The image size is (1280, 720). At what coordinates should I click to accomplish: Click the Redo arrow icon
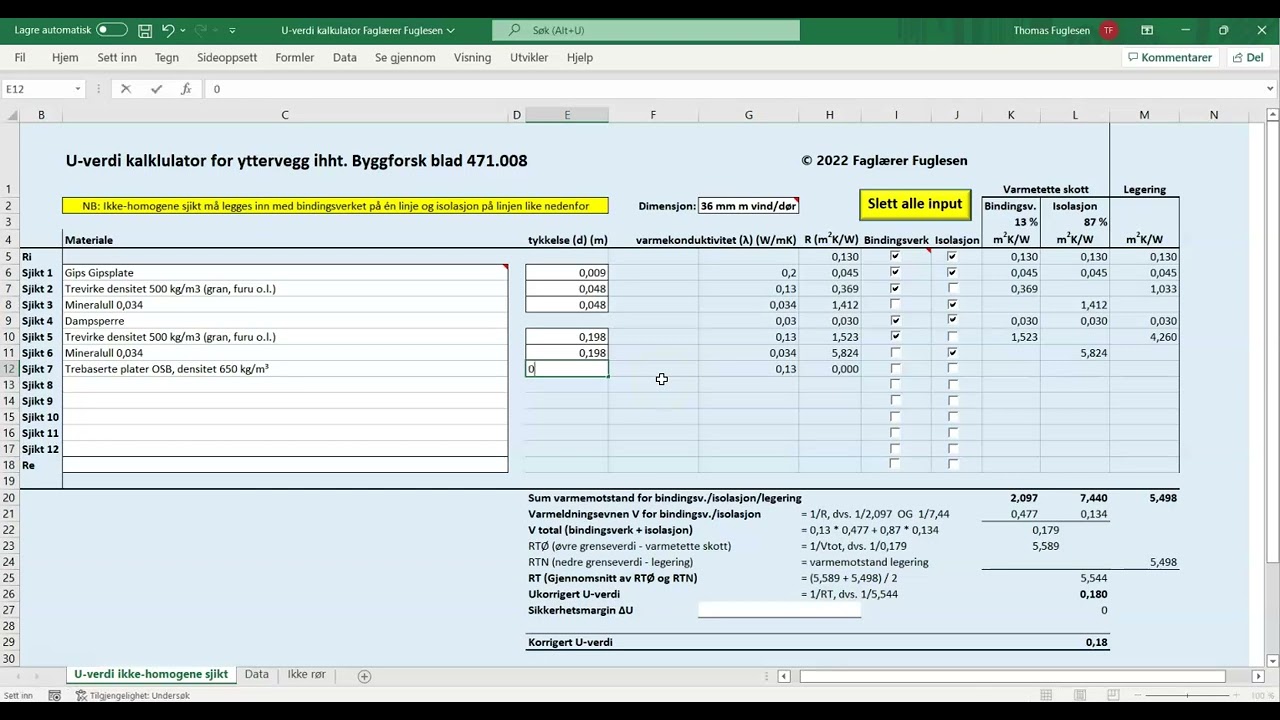(x=201, y=31)
